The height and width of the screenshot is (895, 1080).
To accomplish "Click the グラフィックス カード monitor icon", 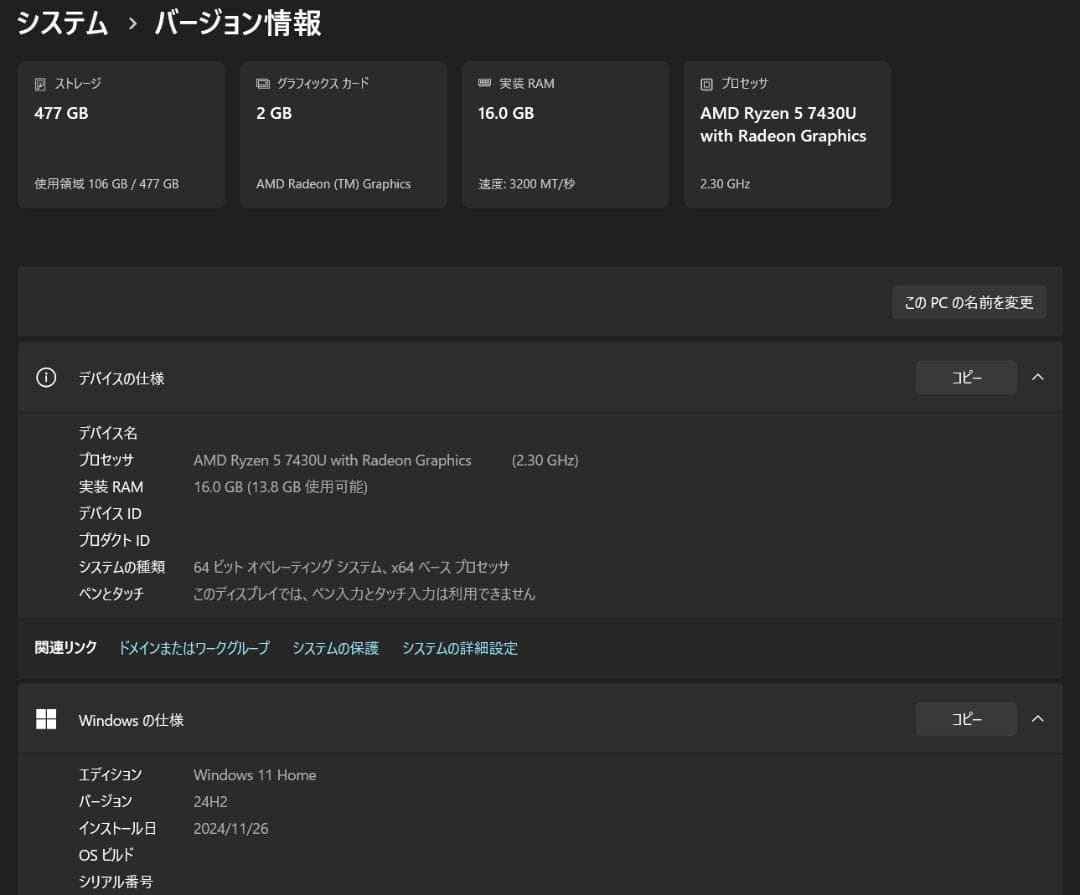I will pyautogui.click(x=263, y=84).
